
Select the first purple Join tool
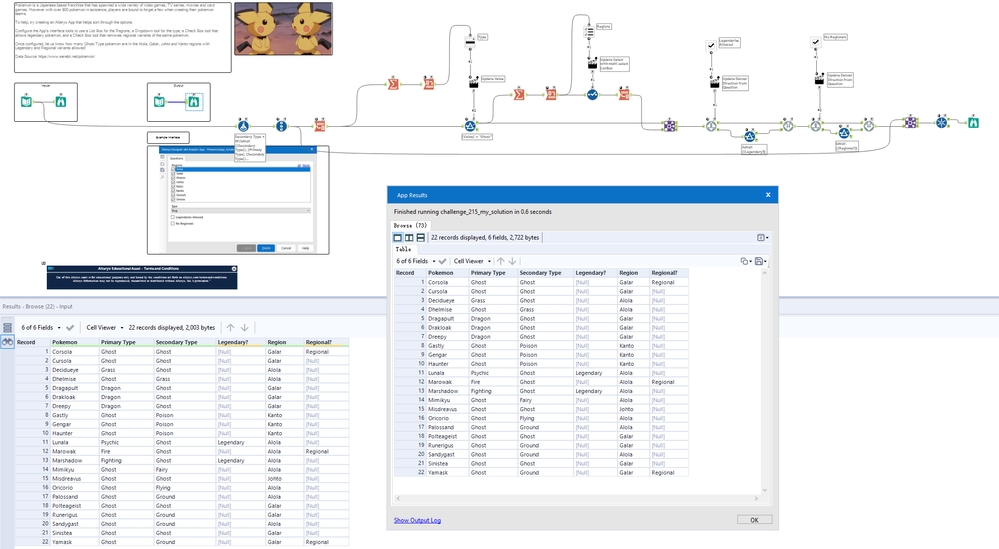[669, 126]
